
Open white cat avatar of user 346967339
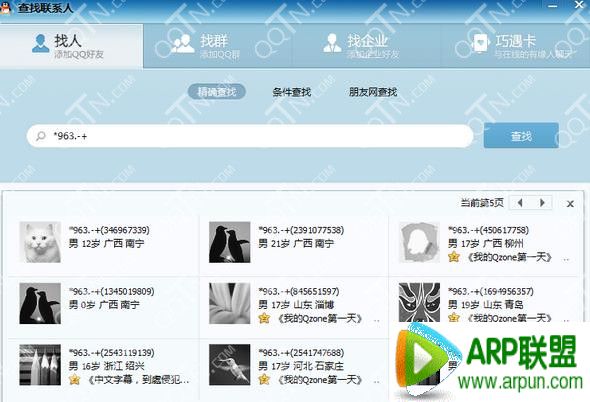(40, 242)
